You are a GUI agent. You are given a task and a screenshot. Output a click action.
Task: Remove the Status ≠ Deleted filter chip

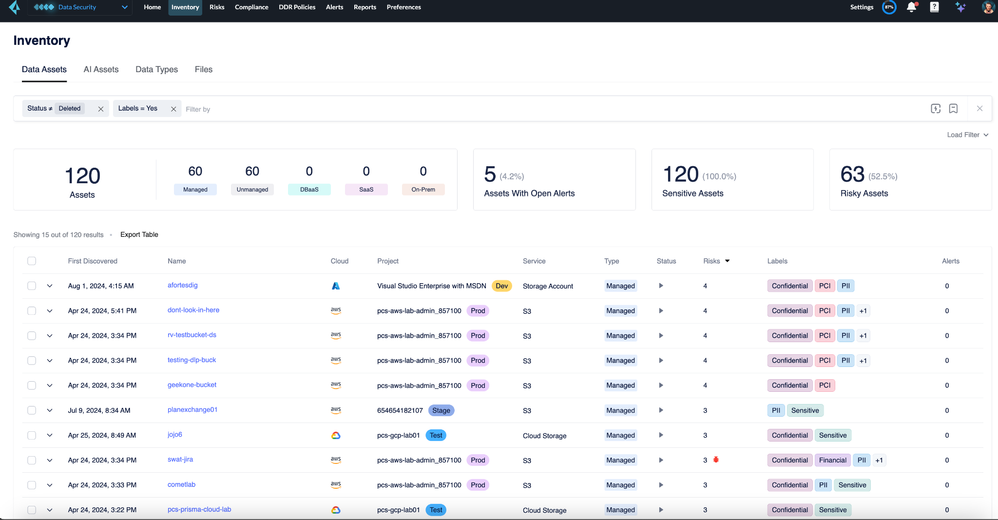click(x=101, y=109)
